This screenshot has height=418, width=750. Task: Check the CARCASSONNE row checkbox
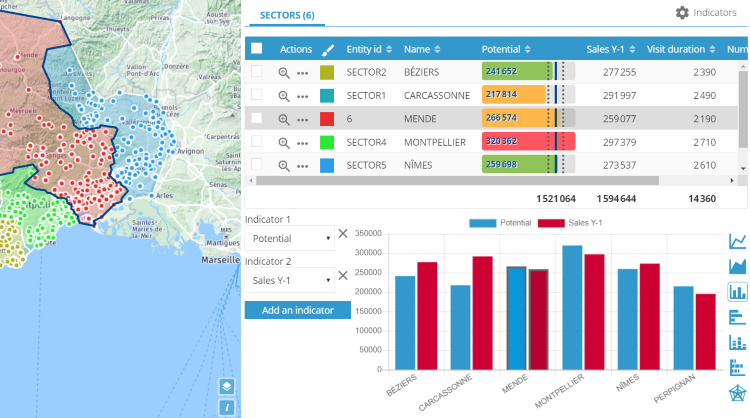[257, 95]
